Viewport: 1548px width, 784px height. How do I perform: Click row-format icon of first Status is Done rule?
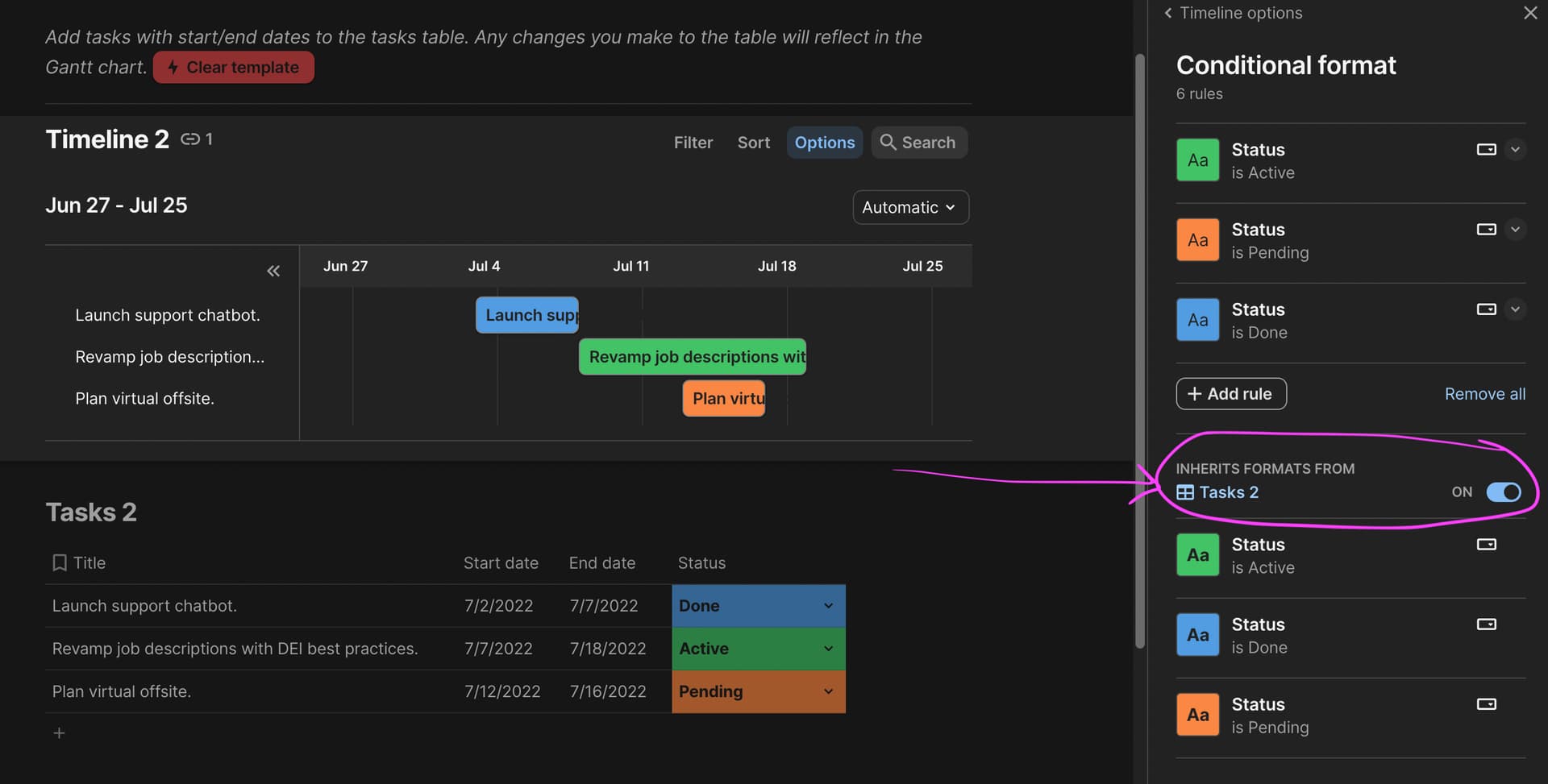coord(1486,309)
